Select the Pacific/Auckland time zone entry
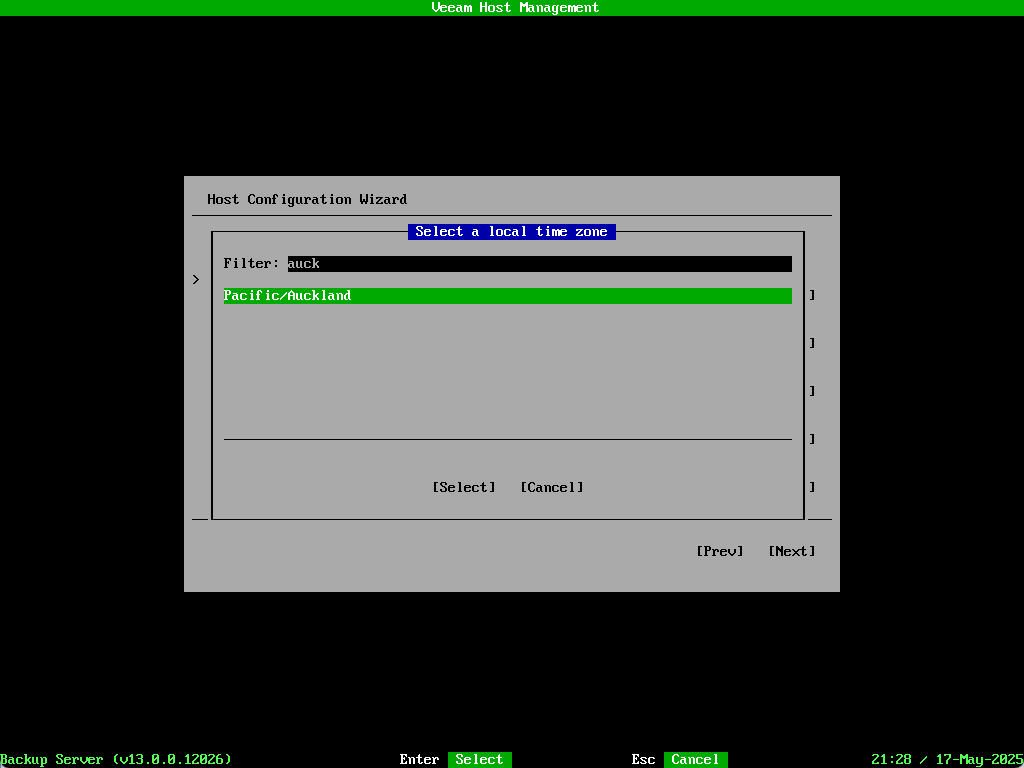Image resolution: width=1024 pixels, height=768 pixels. point(507,296)
